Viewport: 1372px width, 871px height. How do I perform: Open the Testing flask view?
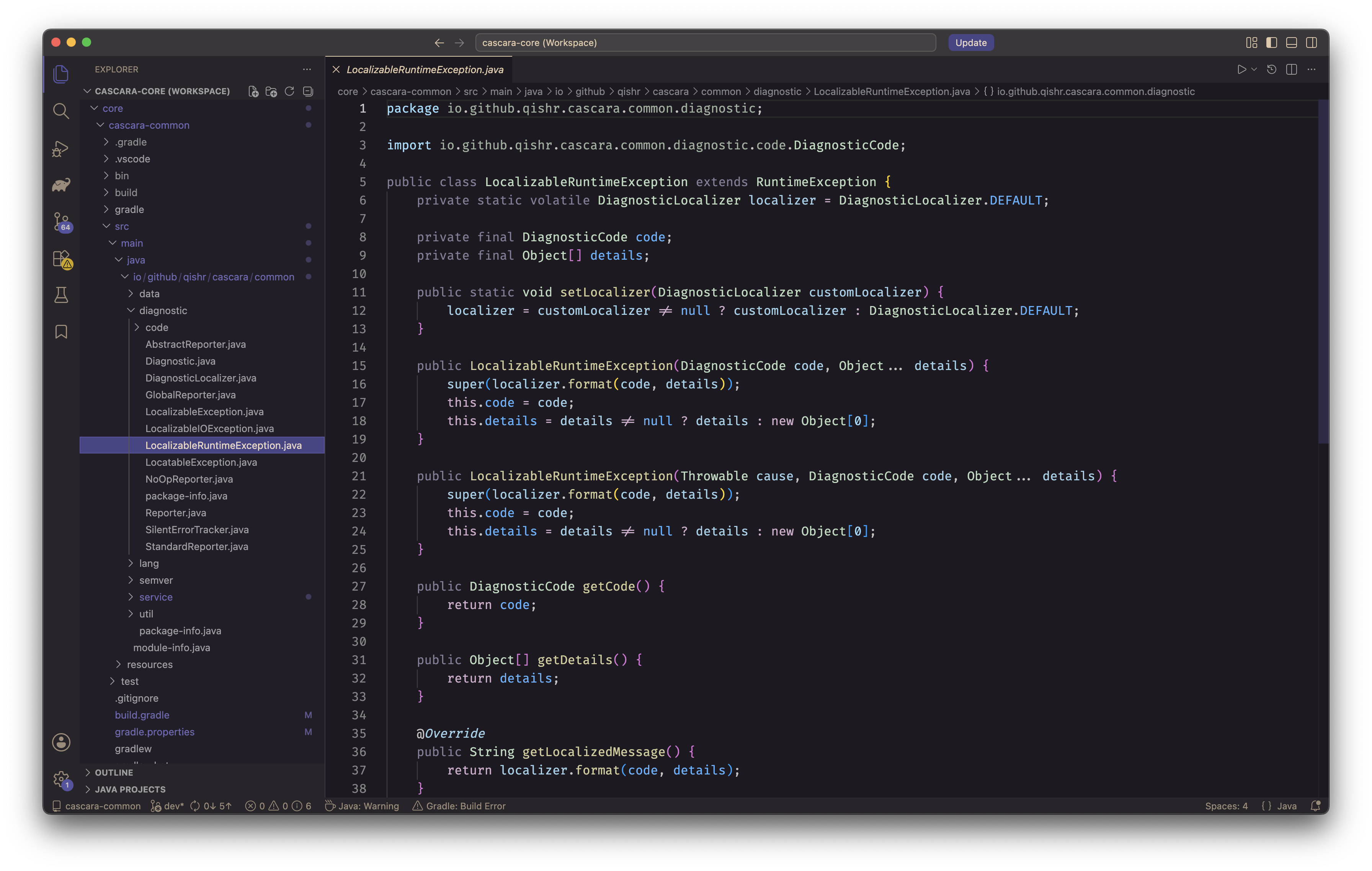[x=61, y=295]
